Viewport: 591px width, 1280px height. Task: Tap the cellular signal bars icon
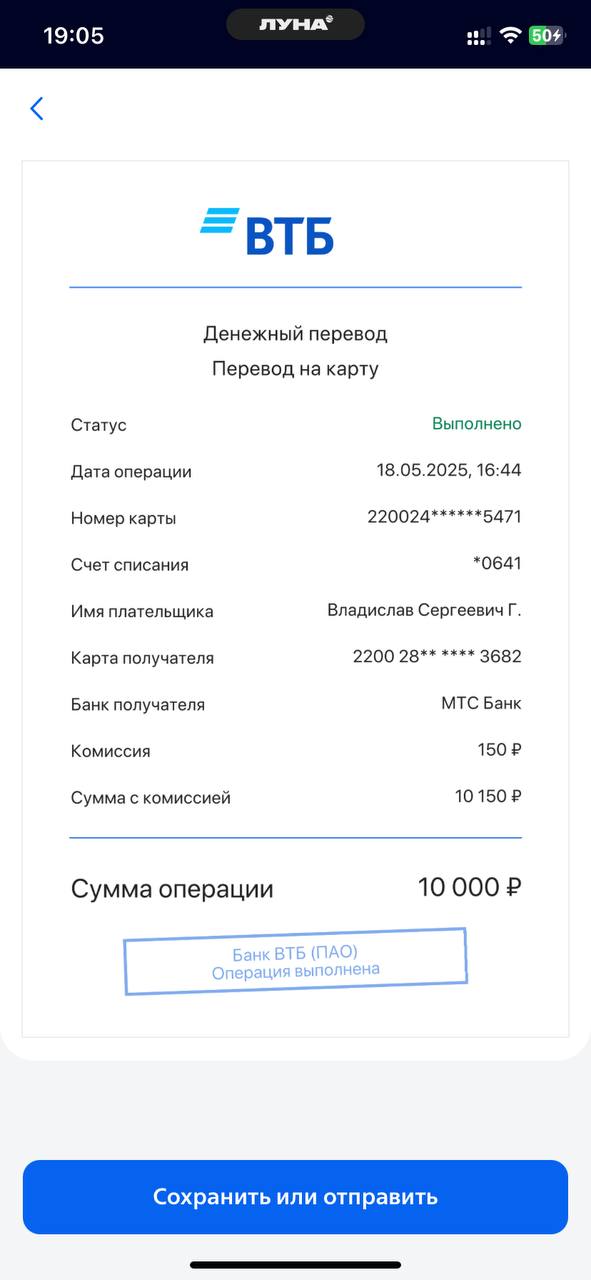478,36
